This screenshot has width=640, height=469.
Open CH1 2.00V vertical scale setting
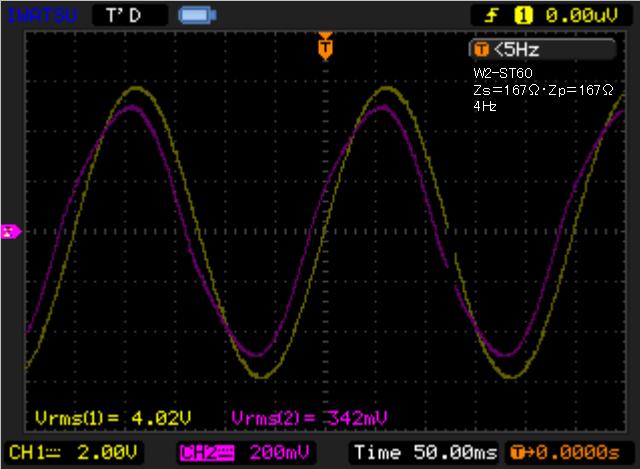pyautogui.click(x=111, y=453)
